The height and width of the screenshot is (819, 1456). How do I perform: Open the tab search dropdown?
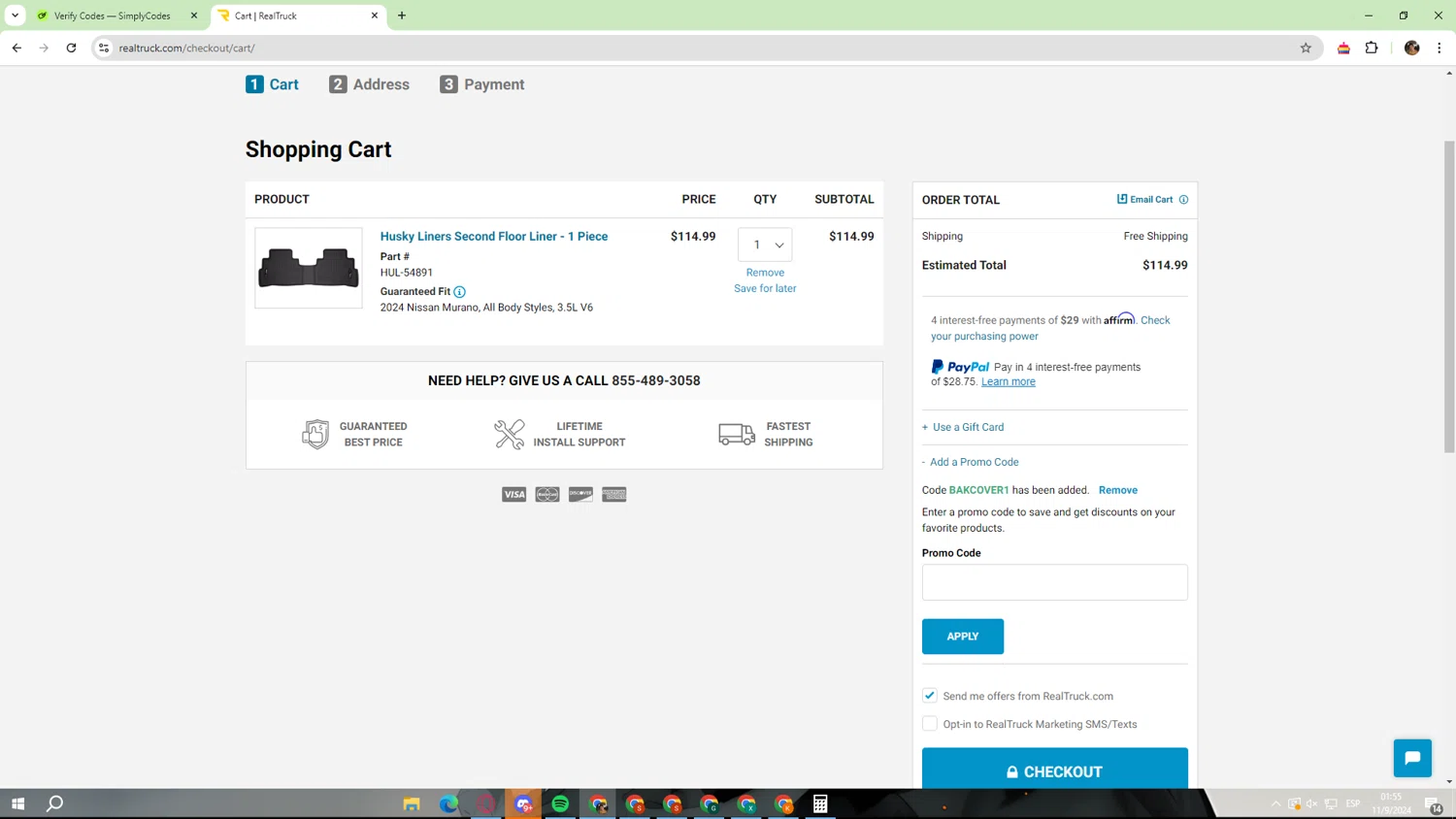[15, 16]
